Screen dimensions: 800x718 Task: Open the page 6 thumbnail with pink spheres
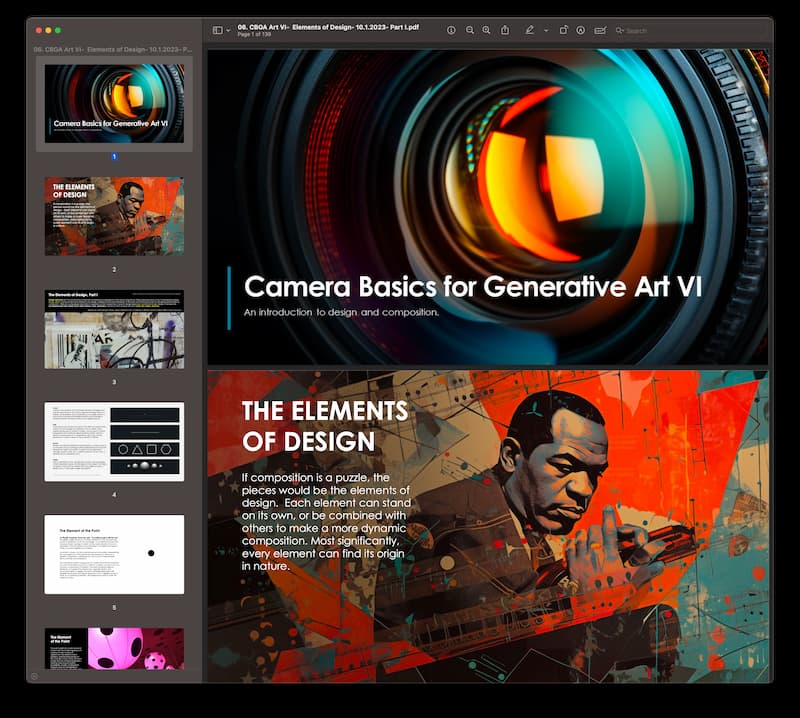[x=114, y=648]
